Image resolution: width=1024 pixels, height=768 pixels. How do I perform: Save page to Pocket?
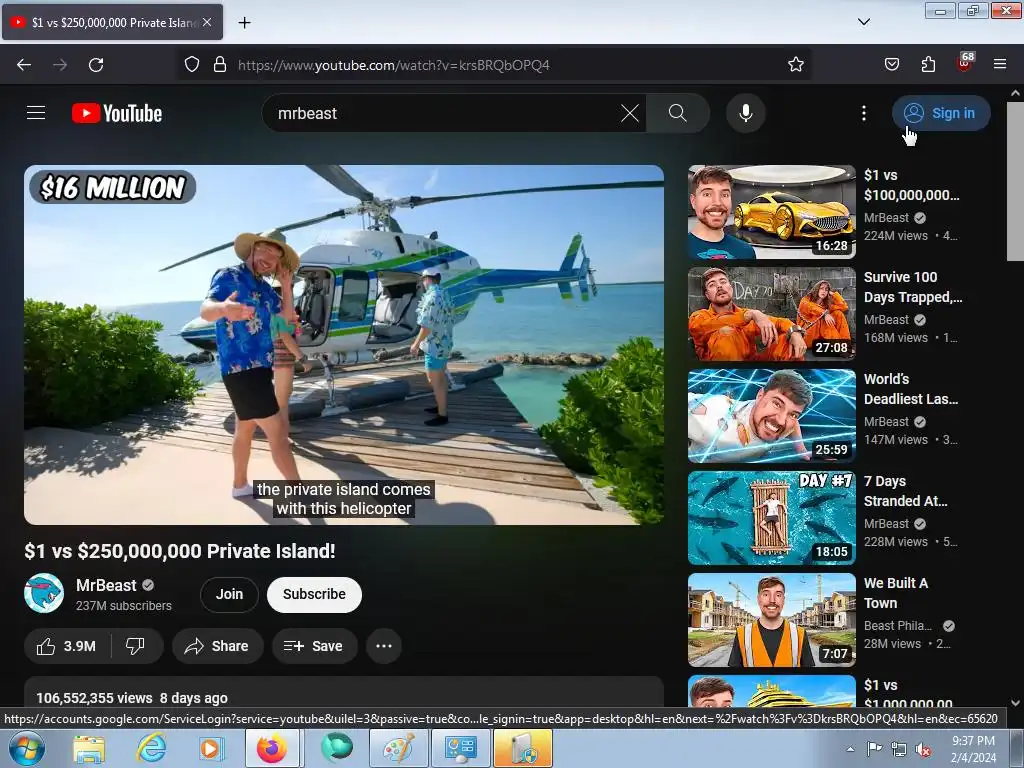click(891, 65)
